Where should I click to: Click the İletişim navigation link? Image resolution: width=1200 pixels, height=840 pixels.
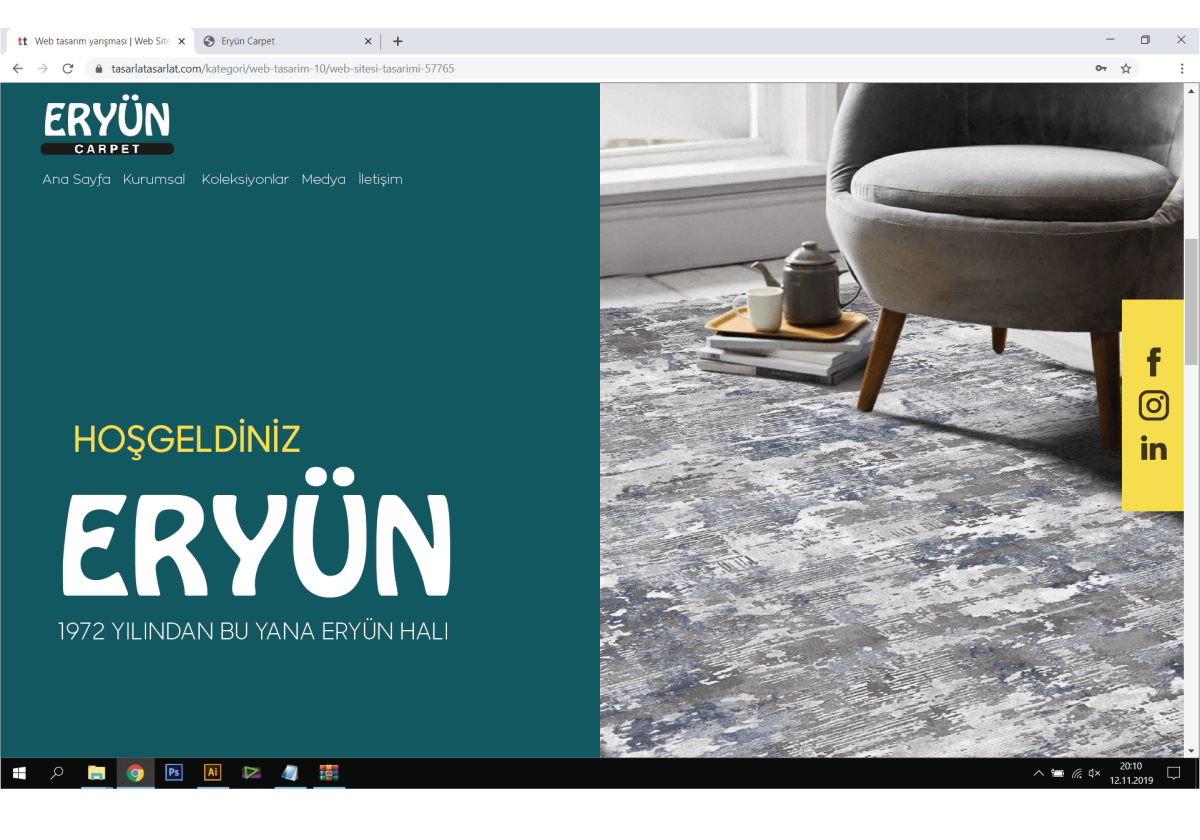tap(380, 180)
